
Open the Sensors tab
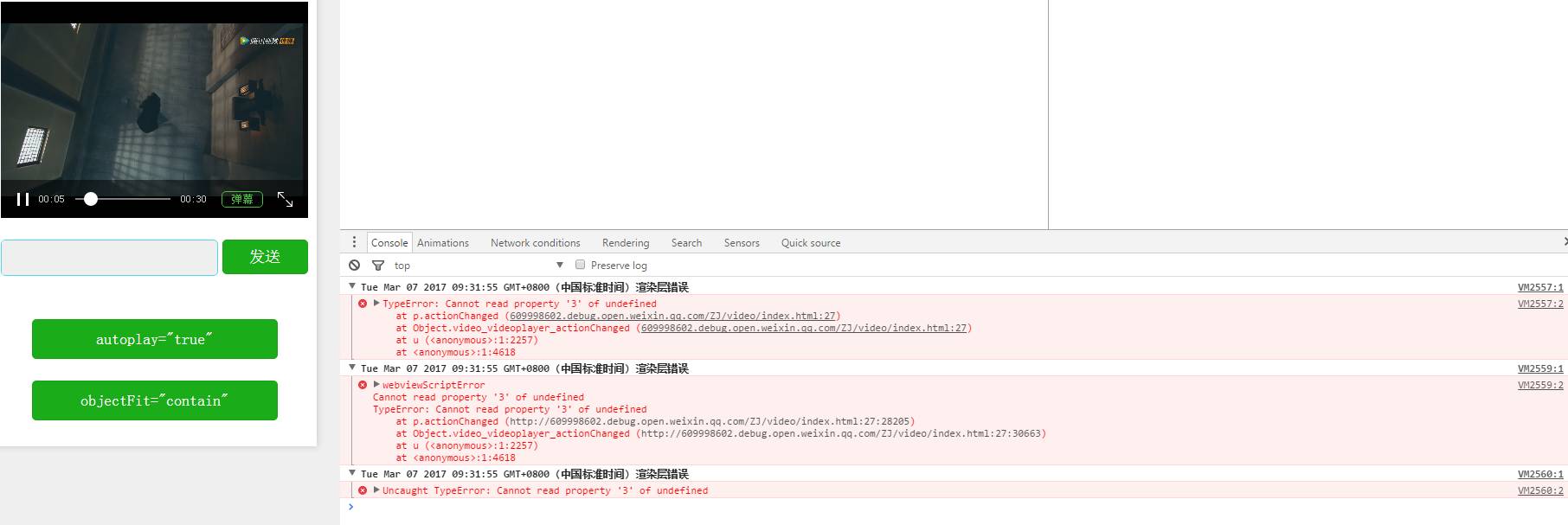pyautogui.click(x=742, y=243)
